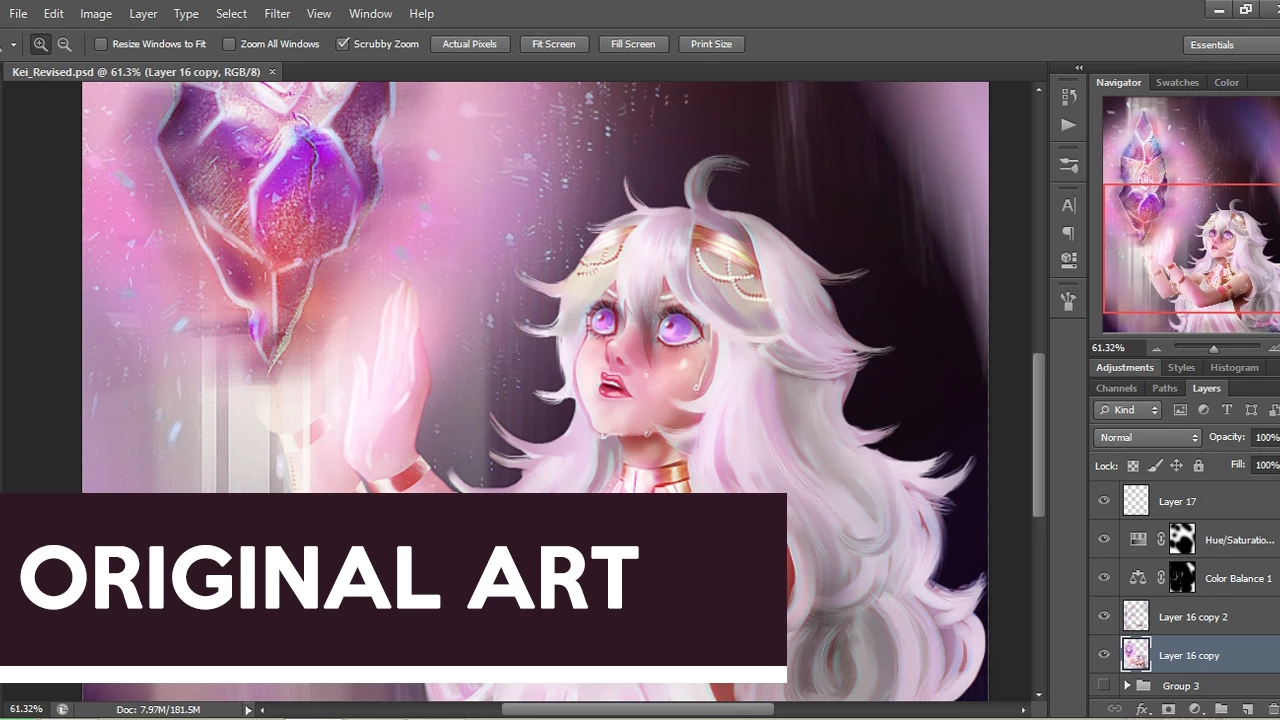This screenshot has height=720, width=1280.
Task: Switch to the Channels tab
Action: (1116, 388)
